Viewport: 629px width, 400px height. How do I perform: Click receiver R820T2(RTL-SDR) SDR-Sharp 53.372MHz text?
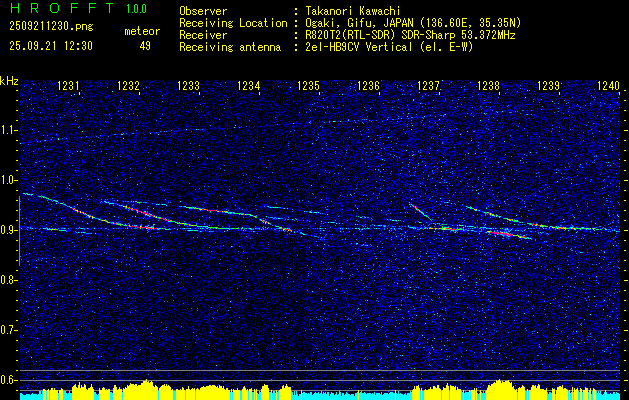(410, 35)
